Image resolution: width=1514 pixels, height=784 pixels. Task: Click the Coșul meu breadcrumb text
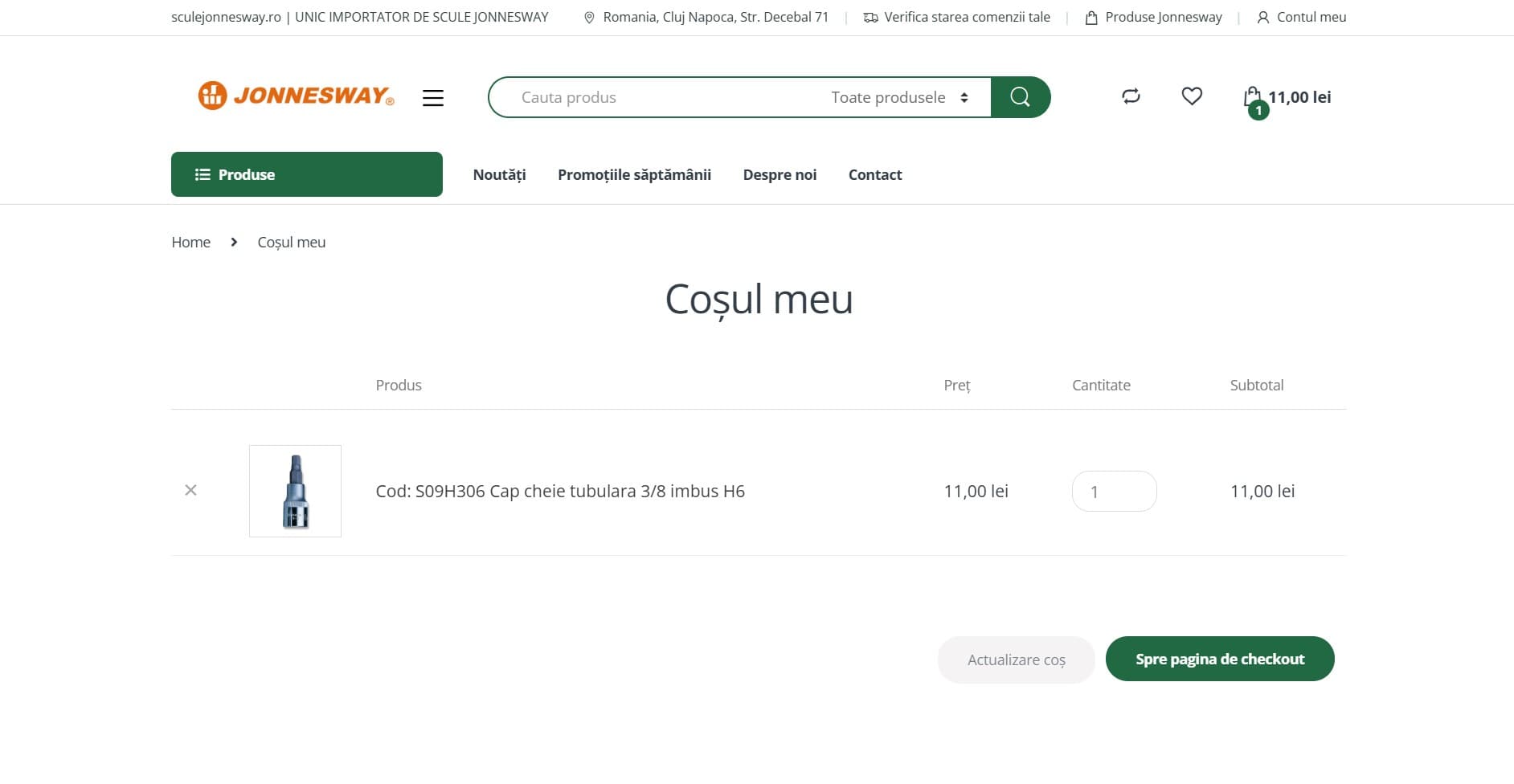coord(292,243)
